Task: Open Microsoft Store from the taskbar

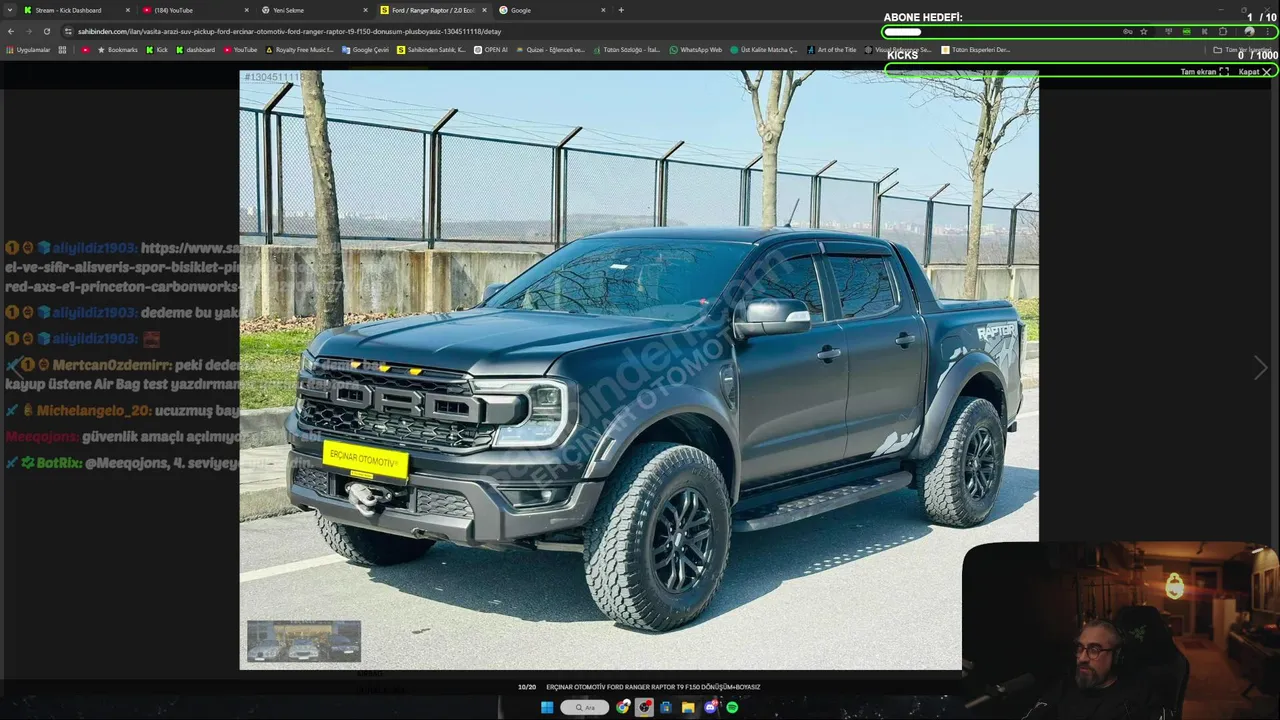Action: [x=666, y=707]
